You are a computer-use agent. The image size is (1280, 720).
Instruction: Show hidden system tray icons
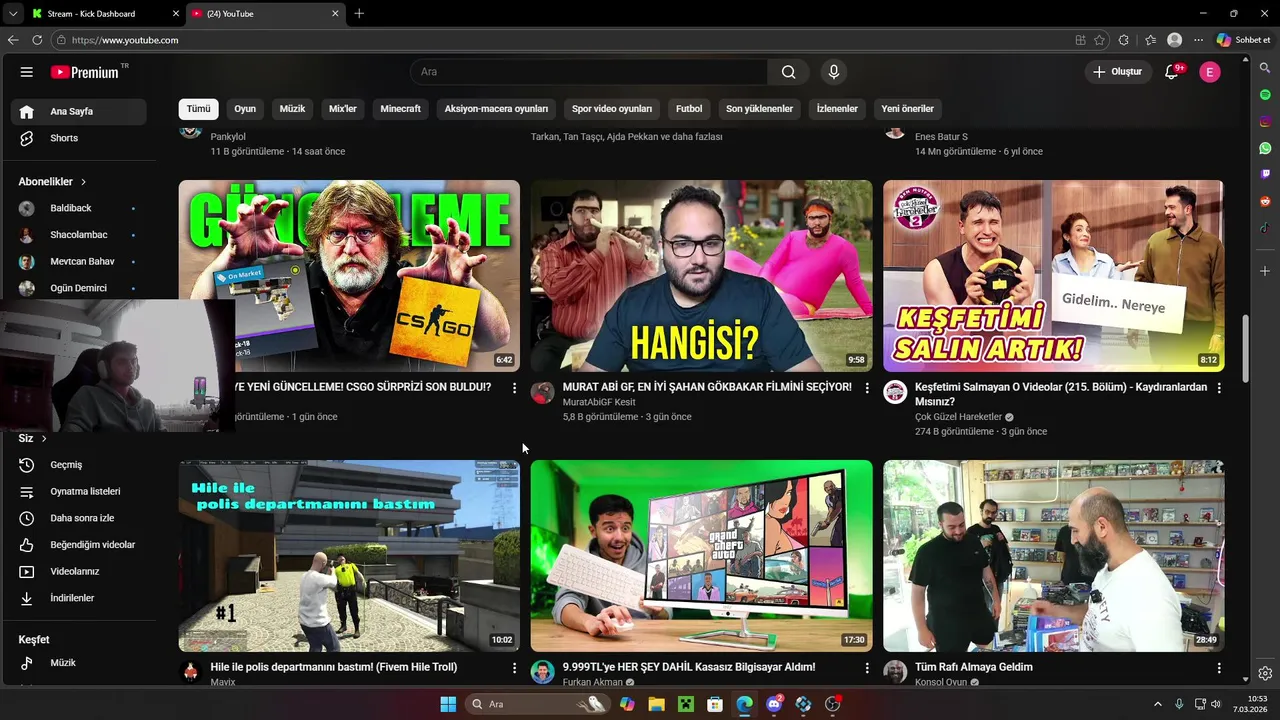1158,704
